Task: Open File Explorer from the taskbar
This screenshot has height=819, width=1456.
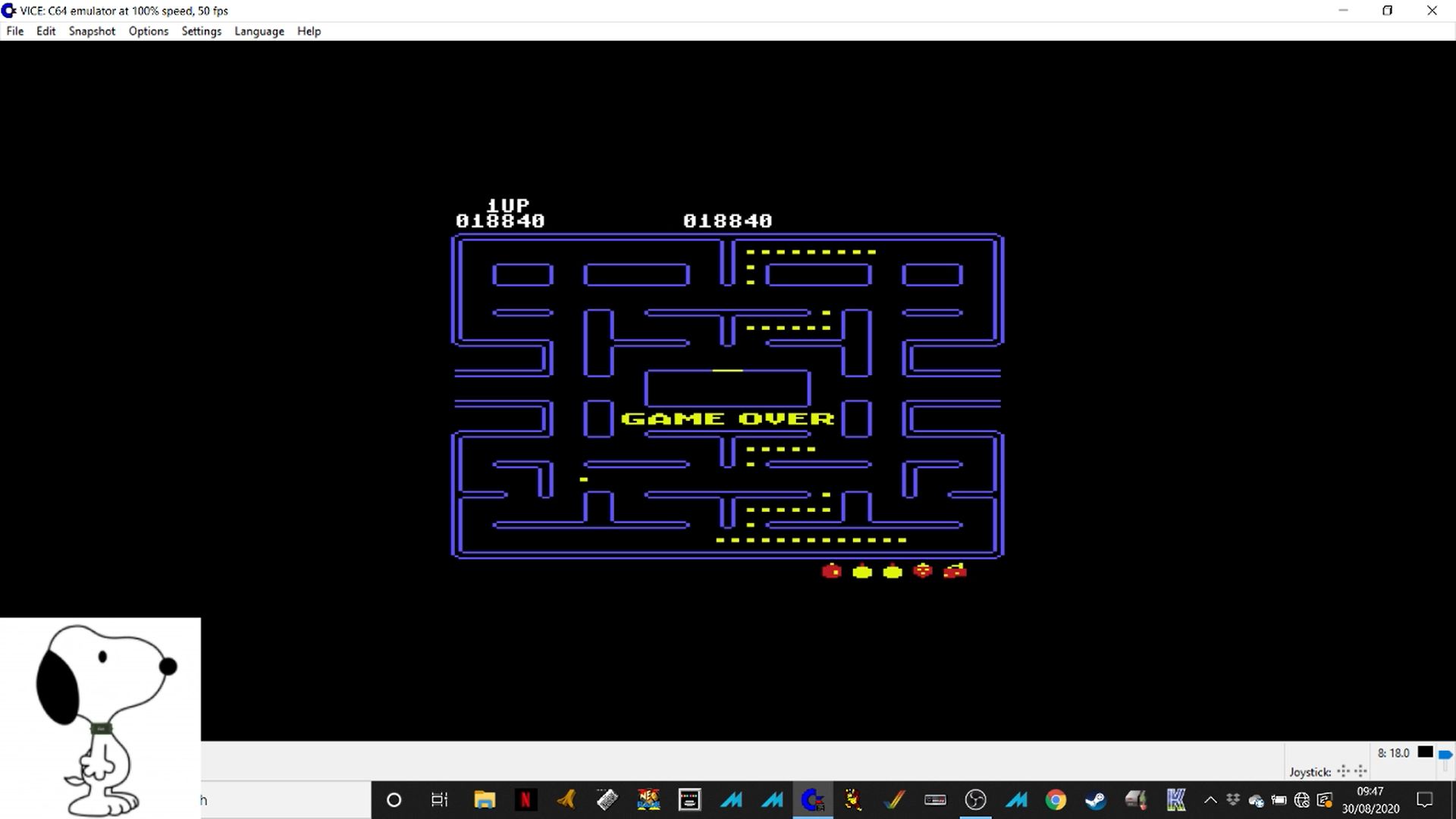Action: coord(485,800)
